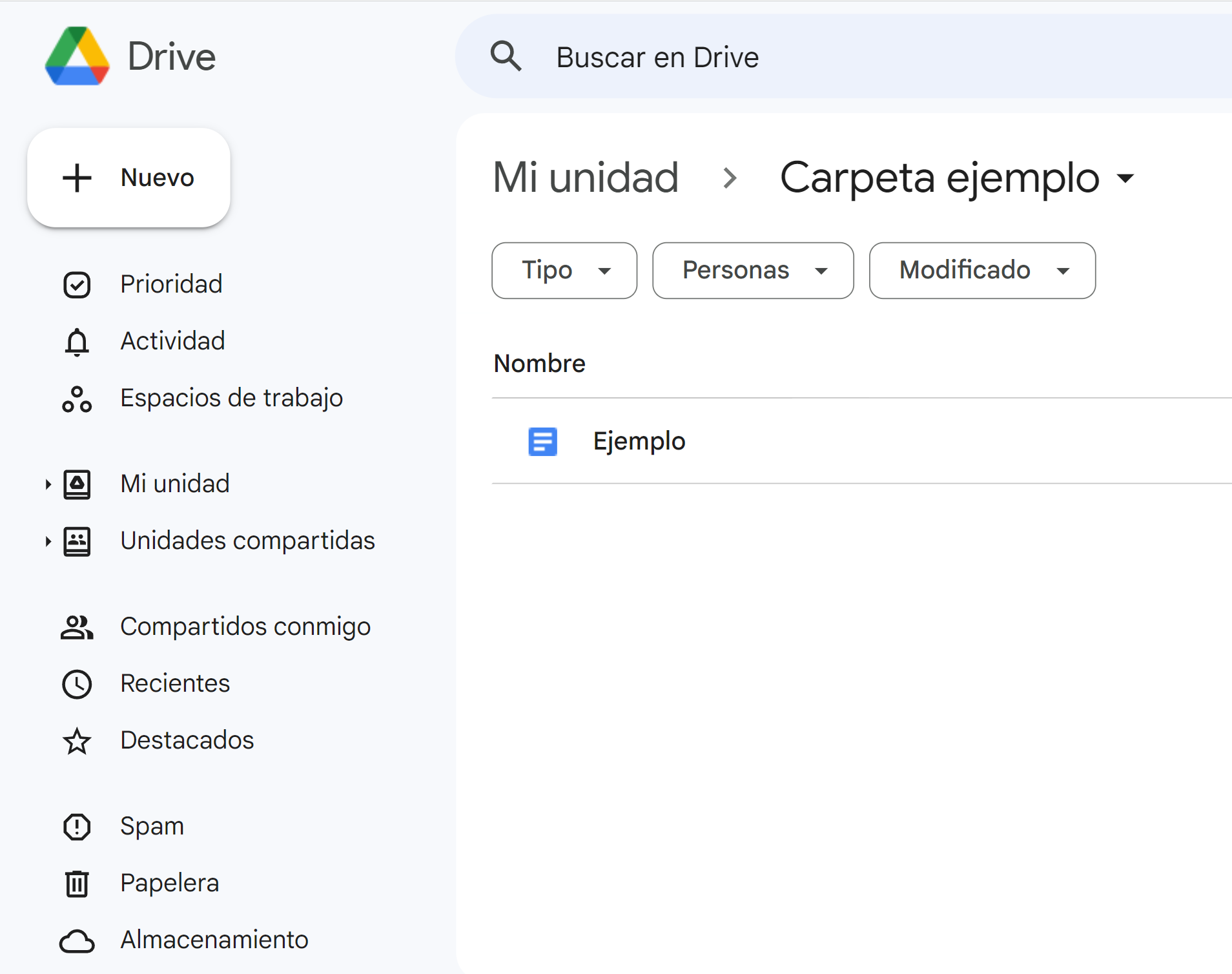
Task: Open the Spam section
Action: point(152,826)
